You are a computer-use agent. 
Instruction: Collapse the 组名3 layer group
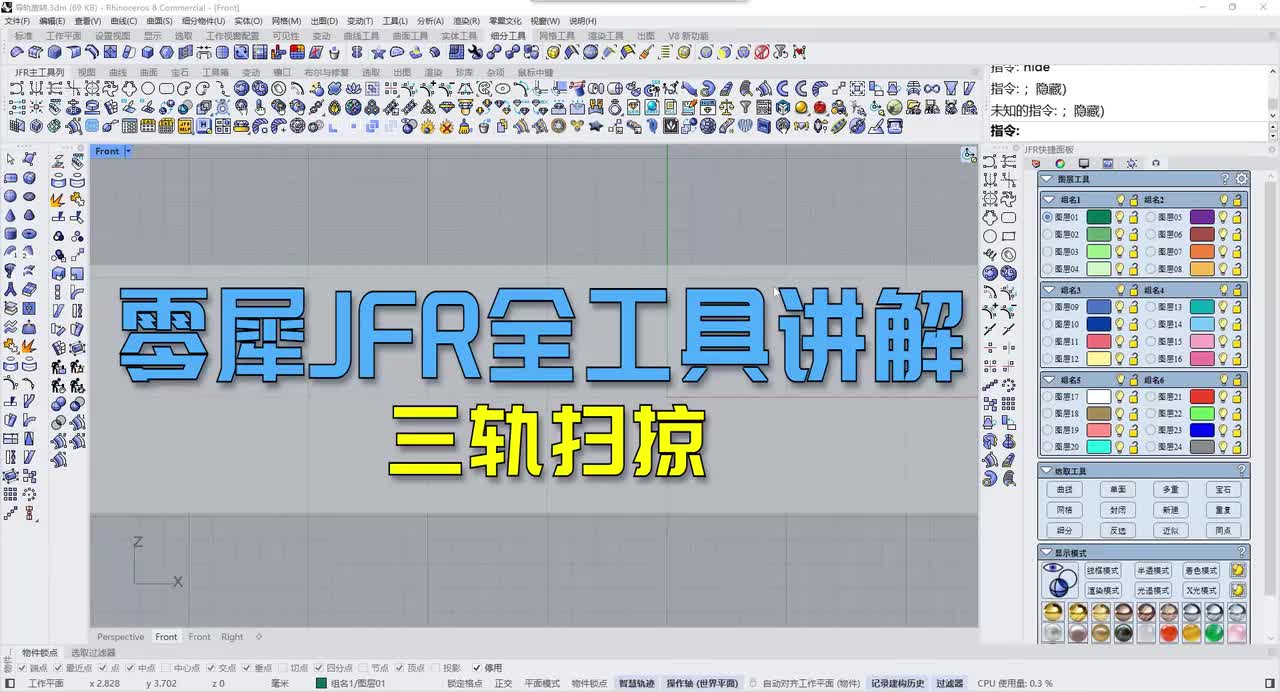(x=1049, y=290)
